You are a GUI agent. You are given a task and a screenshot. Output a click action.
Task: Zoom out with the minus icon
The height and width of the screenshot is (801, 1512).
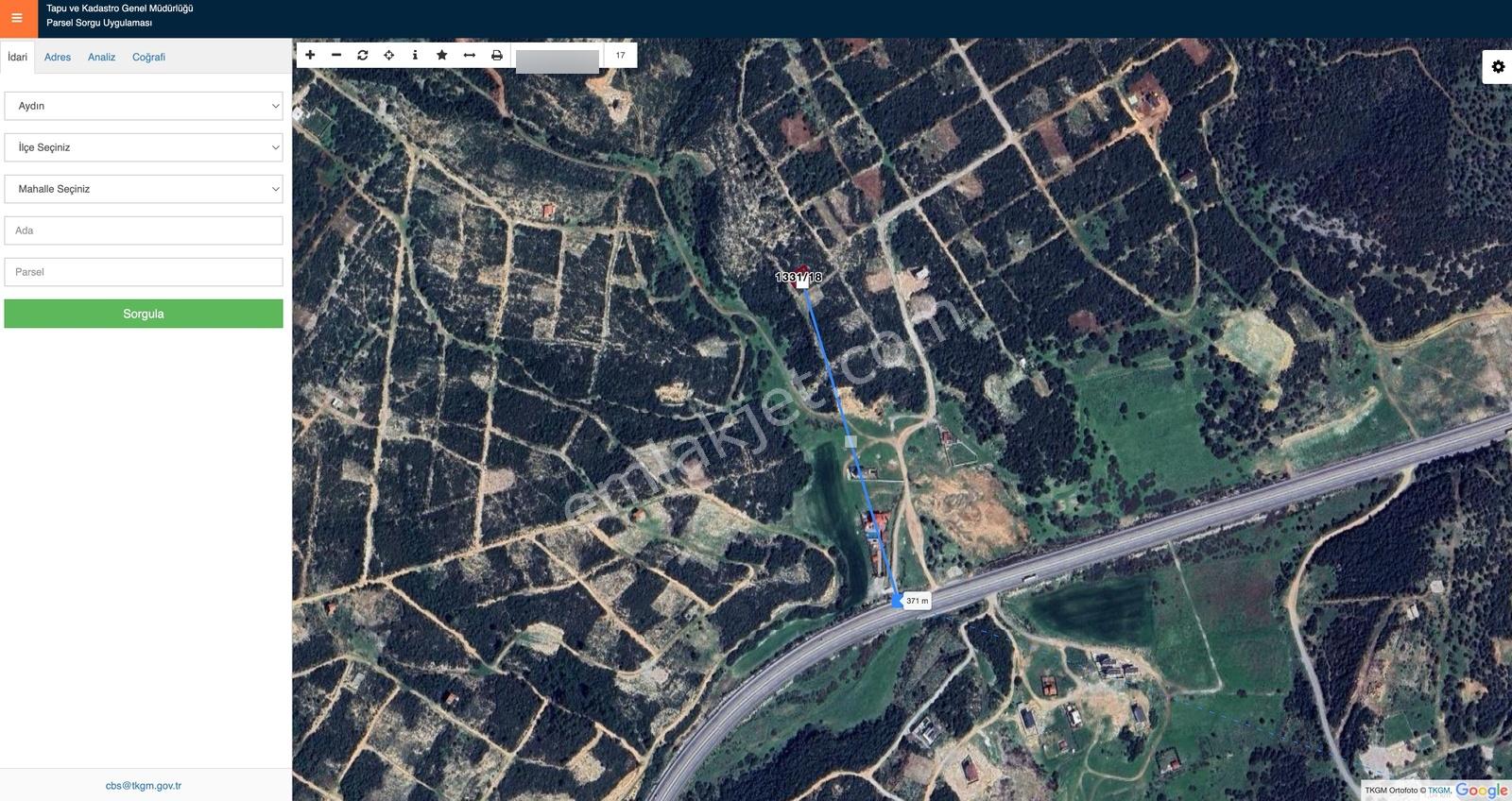point(336,55)
